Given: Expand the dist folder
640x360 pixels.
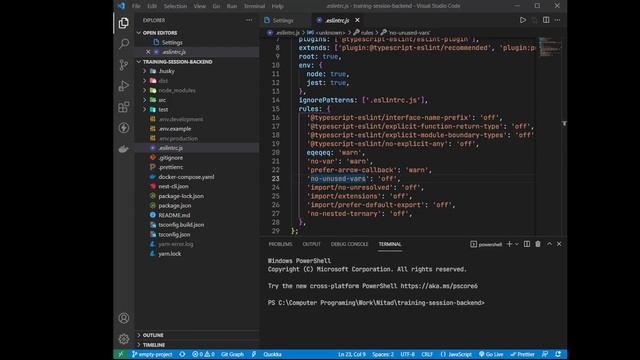Looking at the screenshot, I should [x=144, y=81].
